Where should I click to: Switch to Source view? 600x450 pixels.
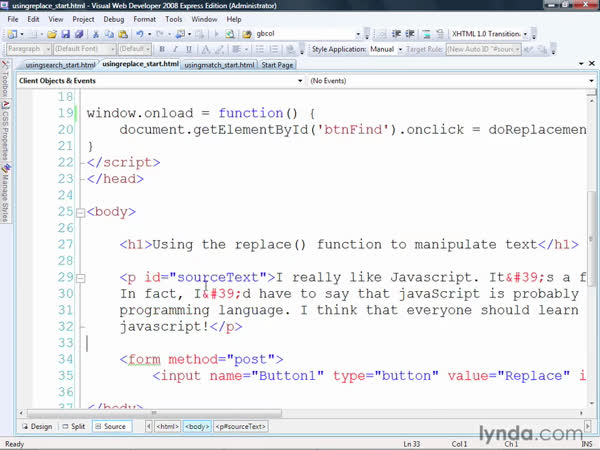pos(110,426)
